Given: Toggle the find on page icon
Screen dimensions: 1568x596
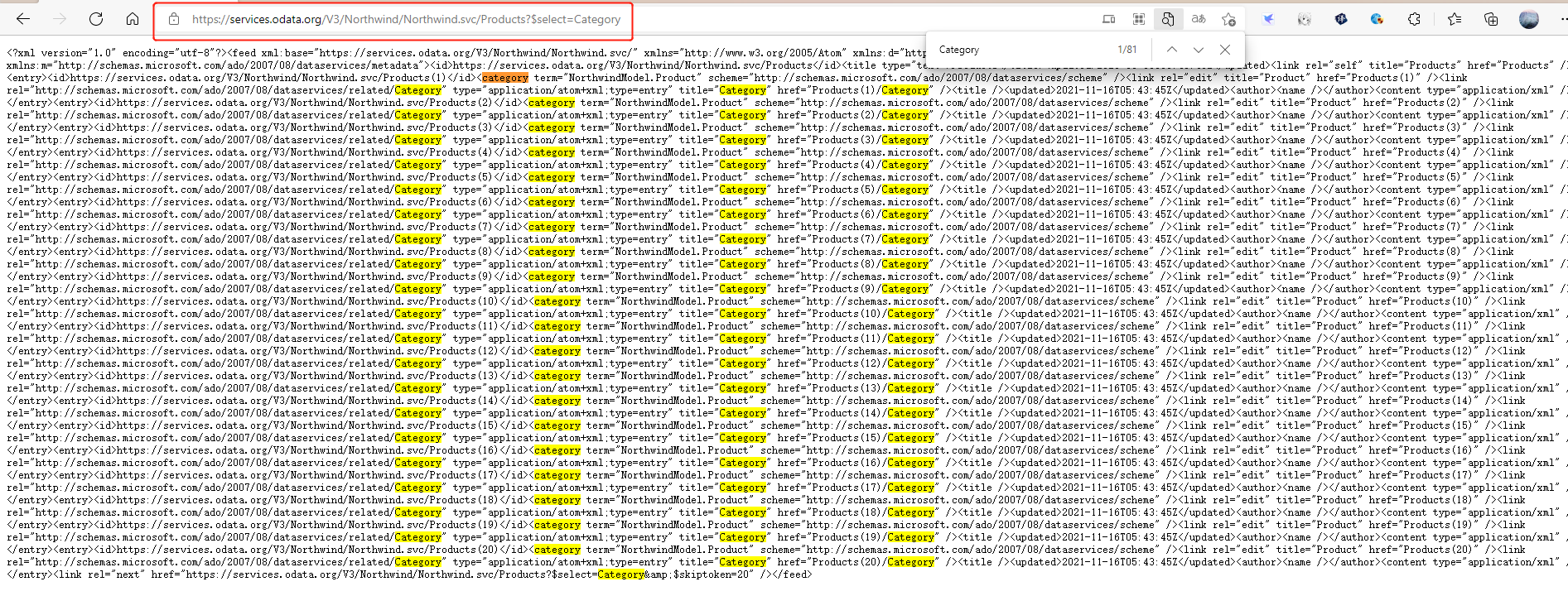Looking at the screenshot, I should (1168, 19).
